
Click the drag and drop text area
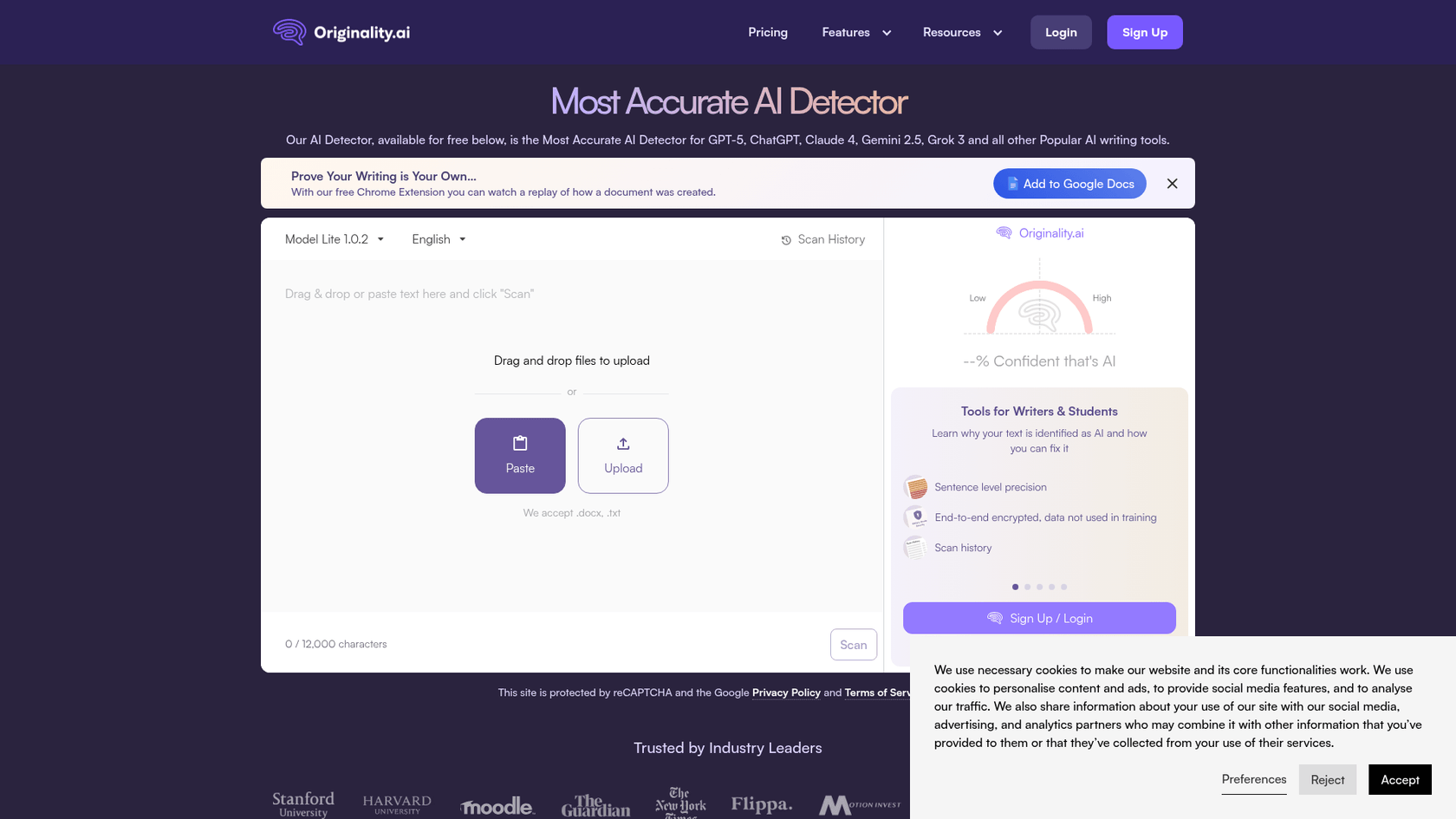pos(572,295)
